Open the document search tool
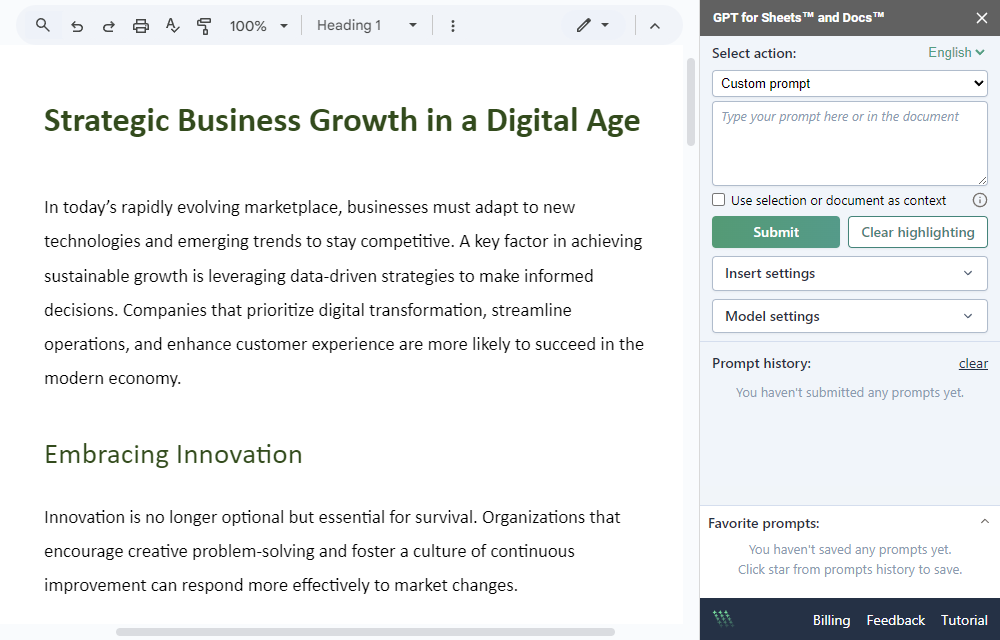 (40, 24)
